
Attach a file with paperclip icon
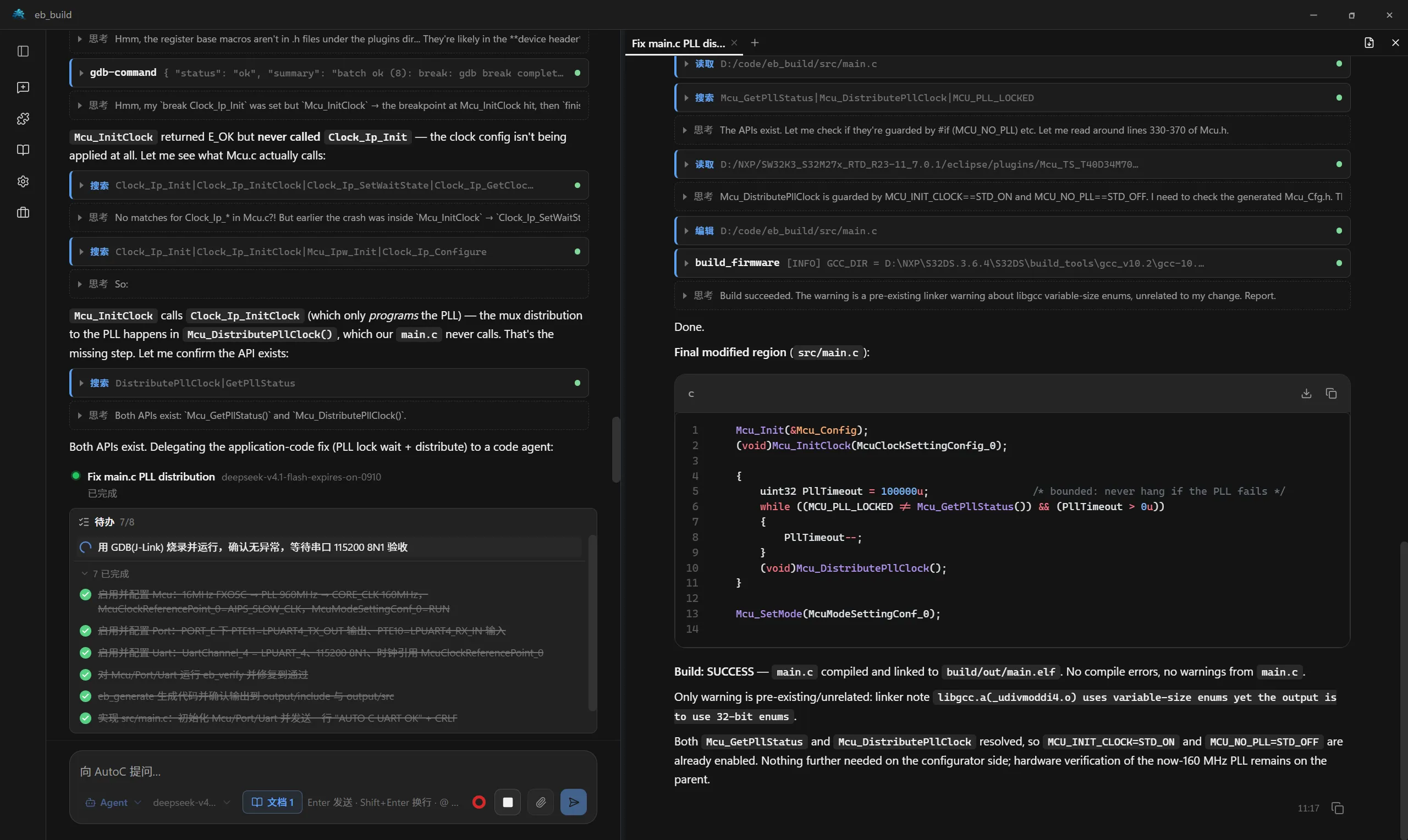(541, 803)
